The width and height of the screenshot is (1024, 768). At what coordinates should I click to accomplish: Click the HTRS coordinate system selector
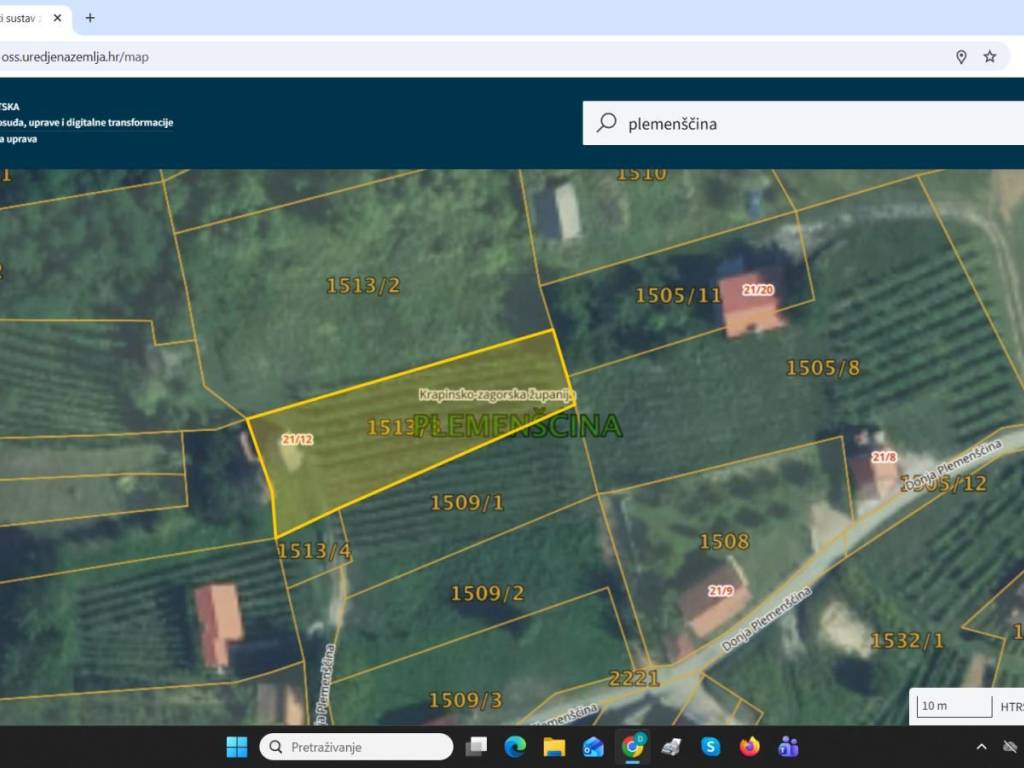pos(1010,706)
